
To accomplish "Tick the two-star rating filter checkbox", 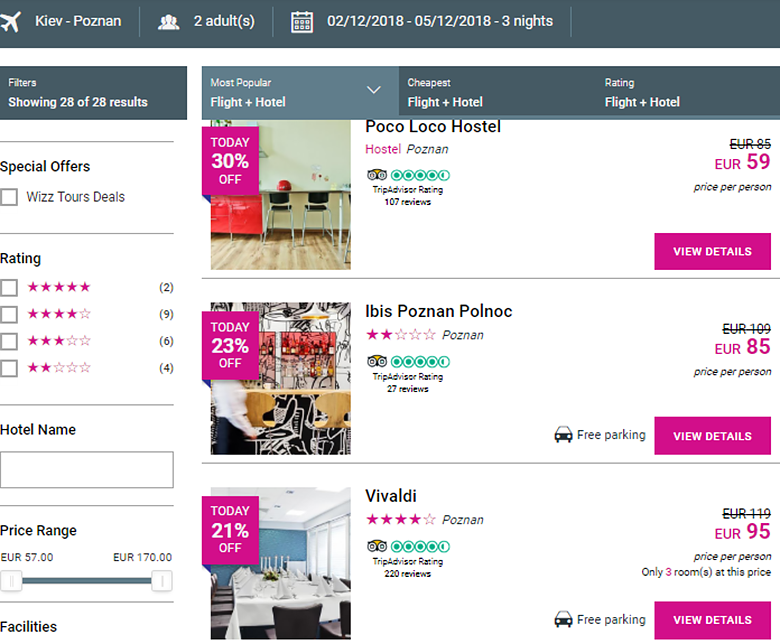I will 9,368.
